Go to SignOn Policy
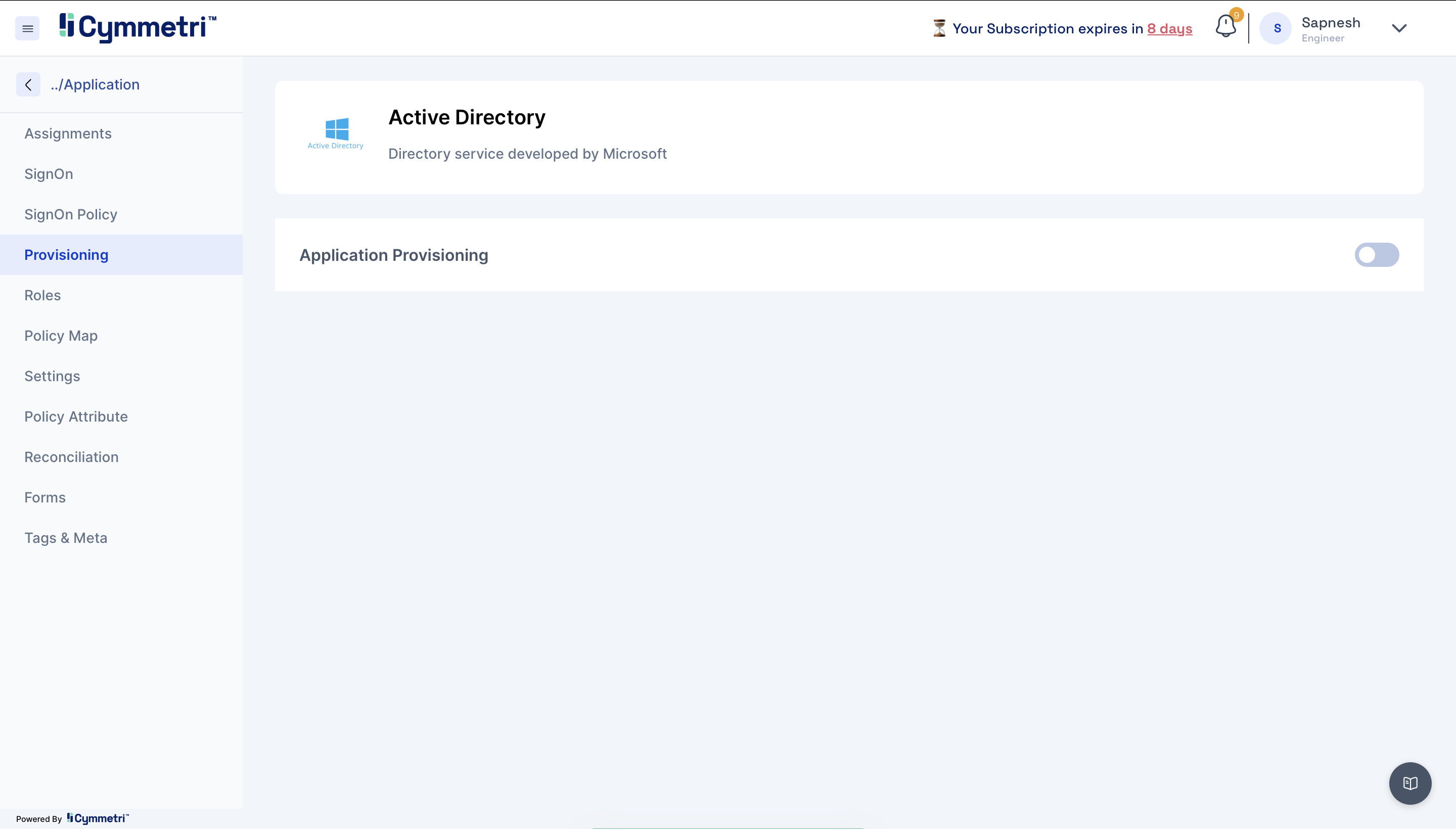 (x=71, y=214)
